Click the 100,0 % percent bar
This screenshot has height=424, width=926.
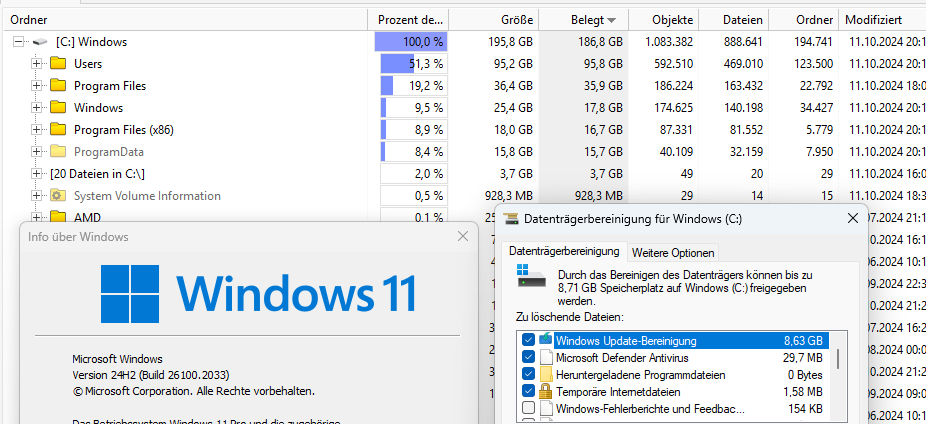[411, 42]
